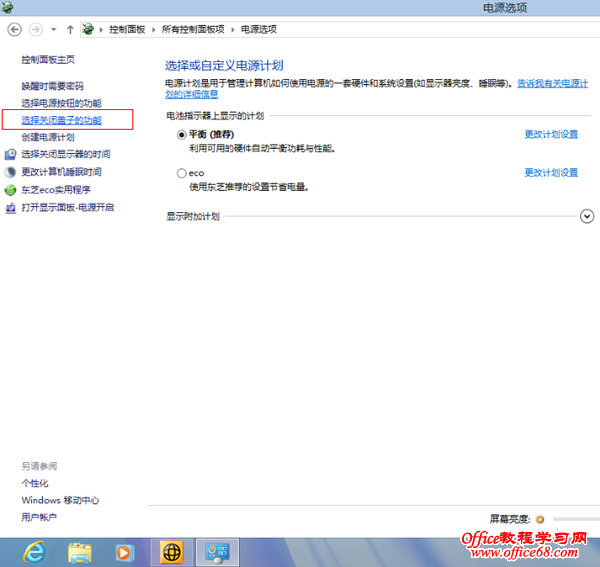Open 用户帐户 link
600x567 pixels.
pyautogui.click(x=39, y=517)
